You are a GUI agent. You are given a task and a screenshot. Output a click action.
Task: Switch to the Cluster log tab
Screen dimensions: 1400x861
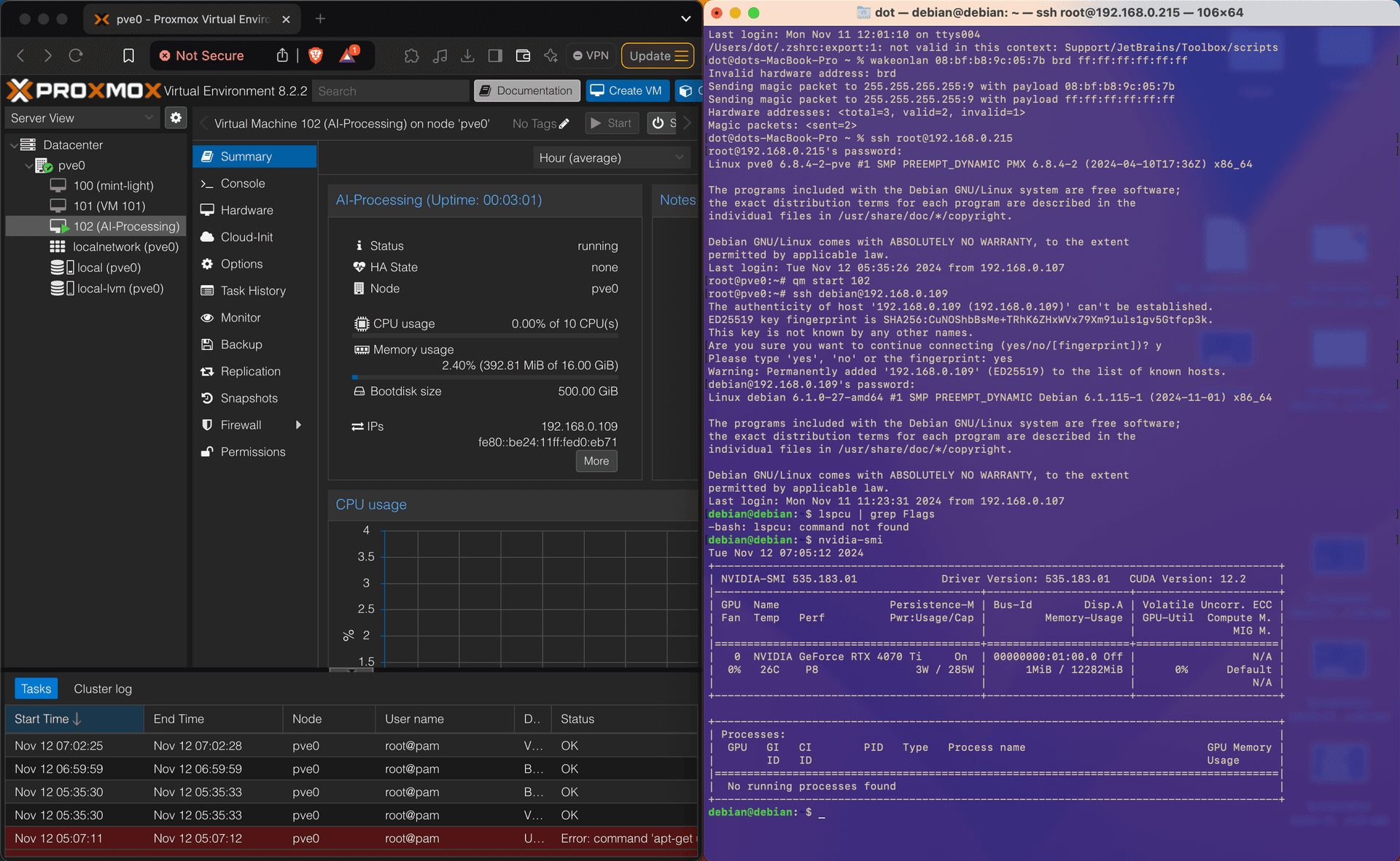click(x=103, y=689)
